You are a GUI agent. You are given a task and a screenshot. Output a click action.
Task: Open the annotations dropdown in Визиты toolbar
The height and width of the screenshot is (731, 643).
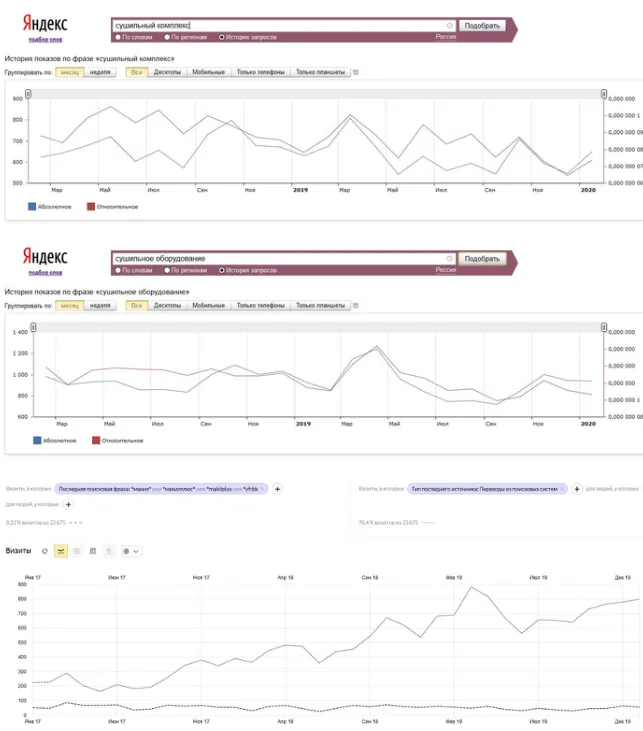(131, 551)
